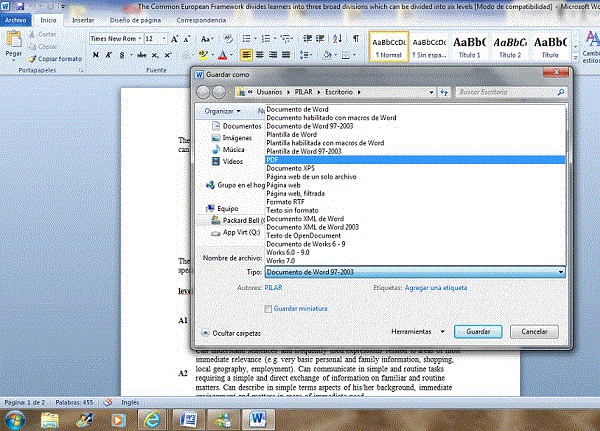Click Cancelar button
Screen dimensions: 600x431
(x=534, y=331)
